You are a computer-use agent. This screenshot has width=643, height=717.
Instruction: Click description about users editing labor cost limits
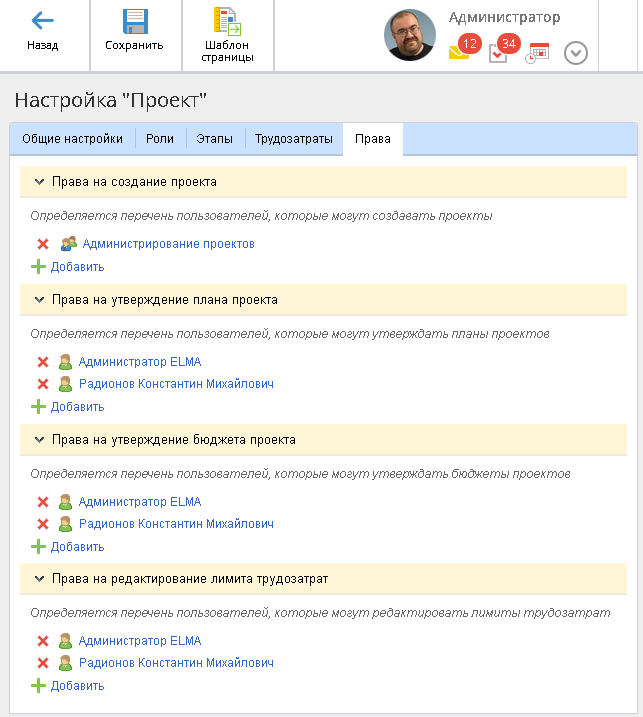(x=320, y=613)
